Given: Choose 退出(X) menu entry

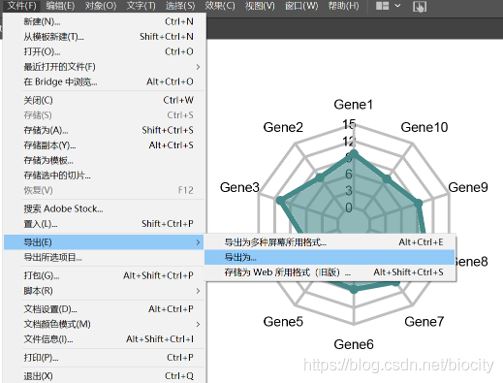Looking at the screenshot, I should pyautogui.click(x=105, y=376).
